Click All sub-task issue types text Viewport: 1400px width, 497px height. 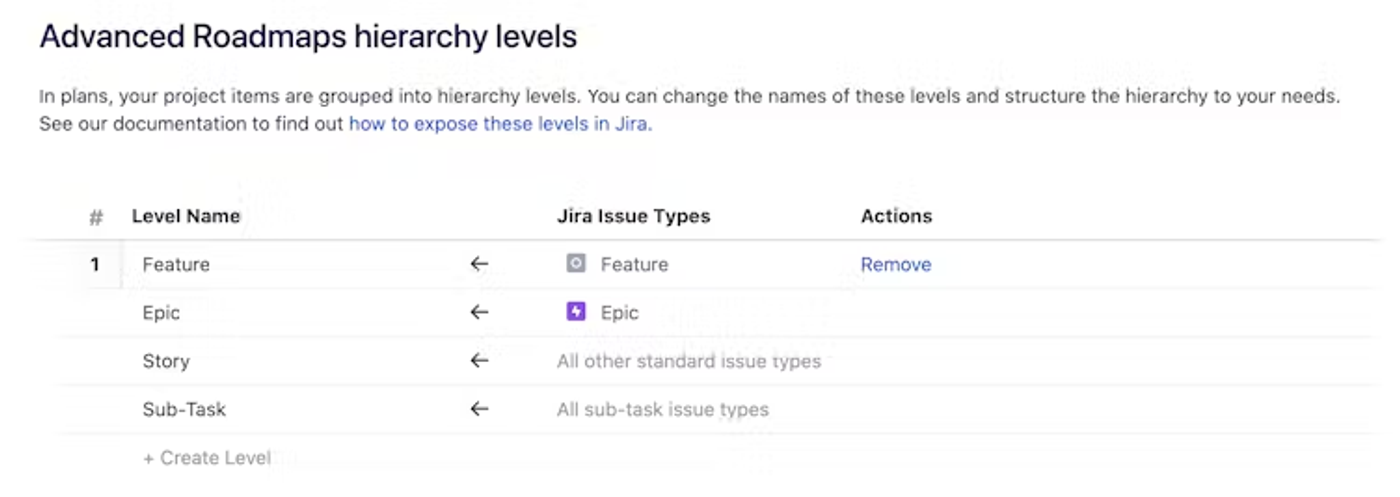pos(662,409)
